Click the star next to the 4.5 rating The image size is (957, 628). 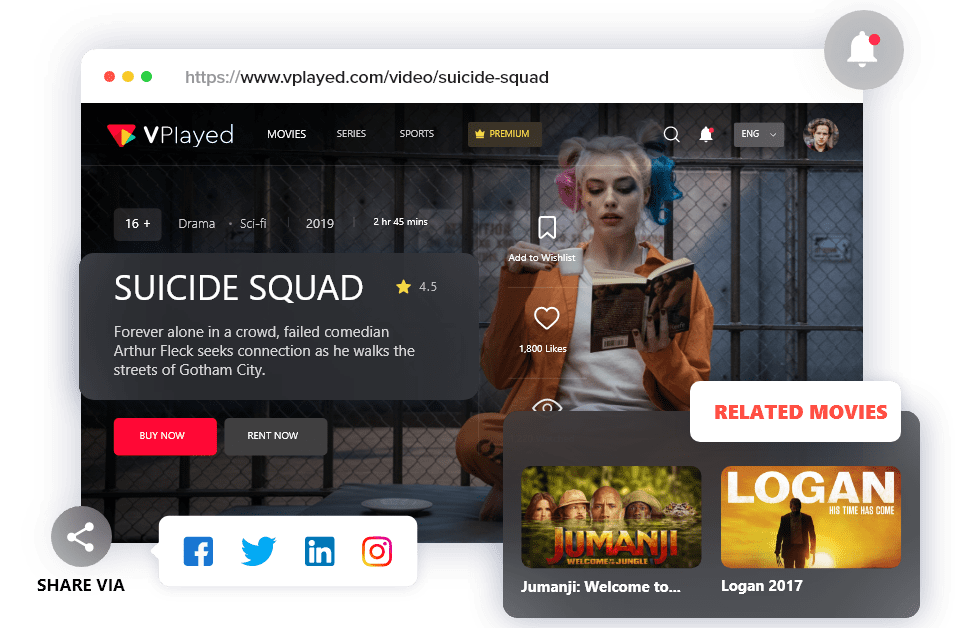(x=404, y=286)
